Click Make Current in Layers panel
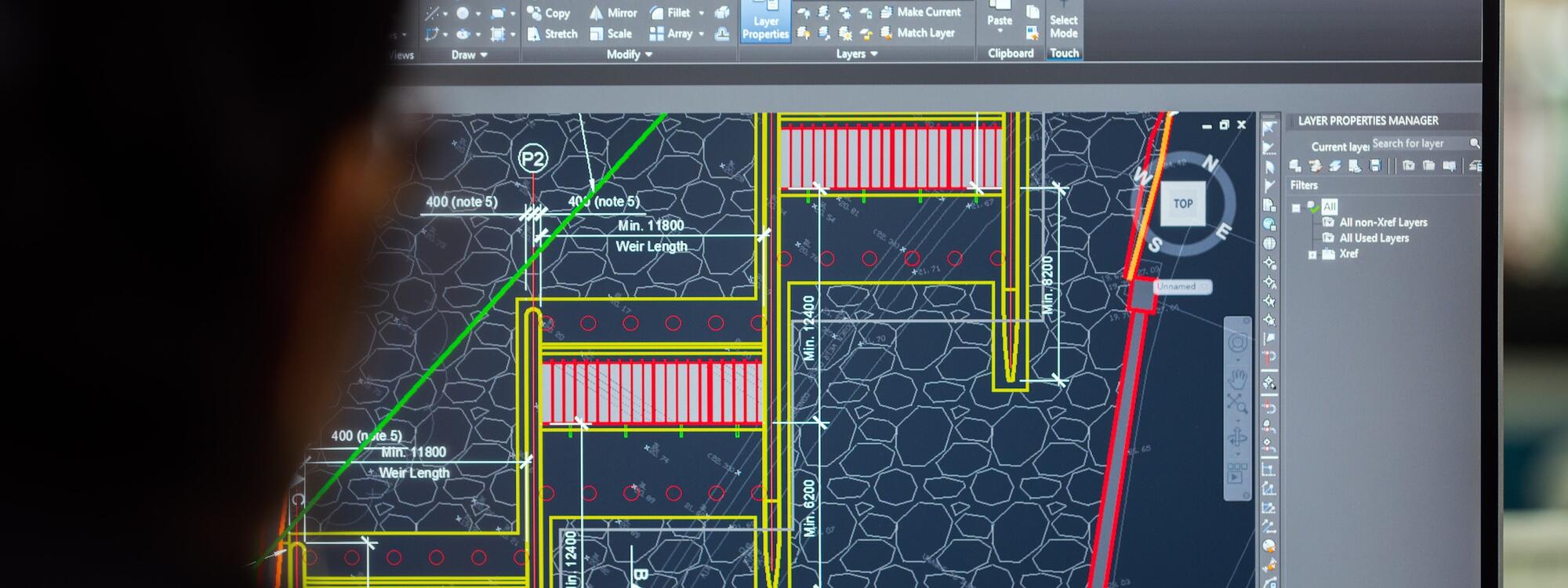 [920, 12]
